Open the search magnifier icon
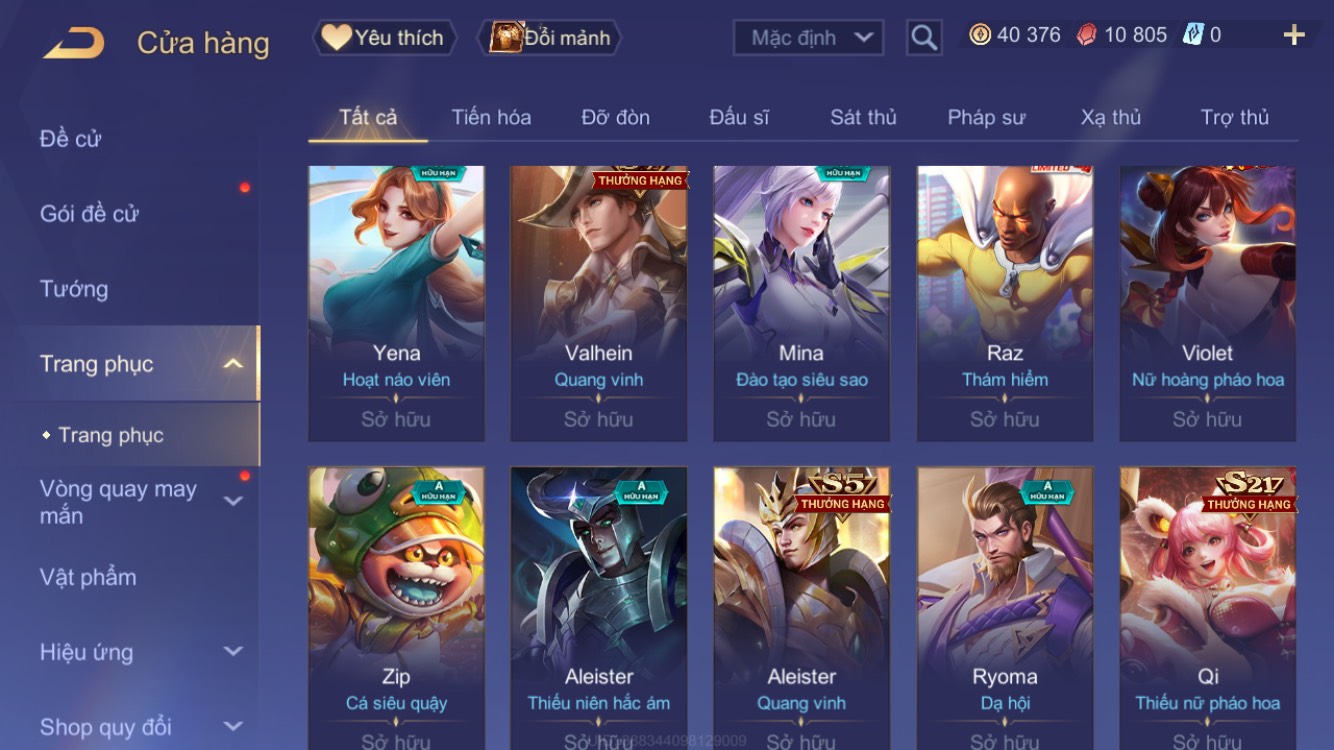Image resolution: width=1334 pixels, height=750 pixels. (924, 38)
